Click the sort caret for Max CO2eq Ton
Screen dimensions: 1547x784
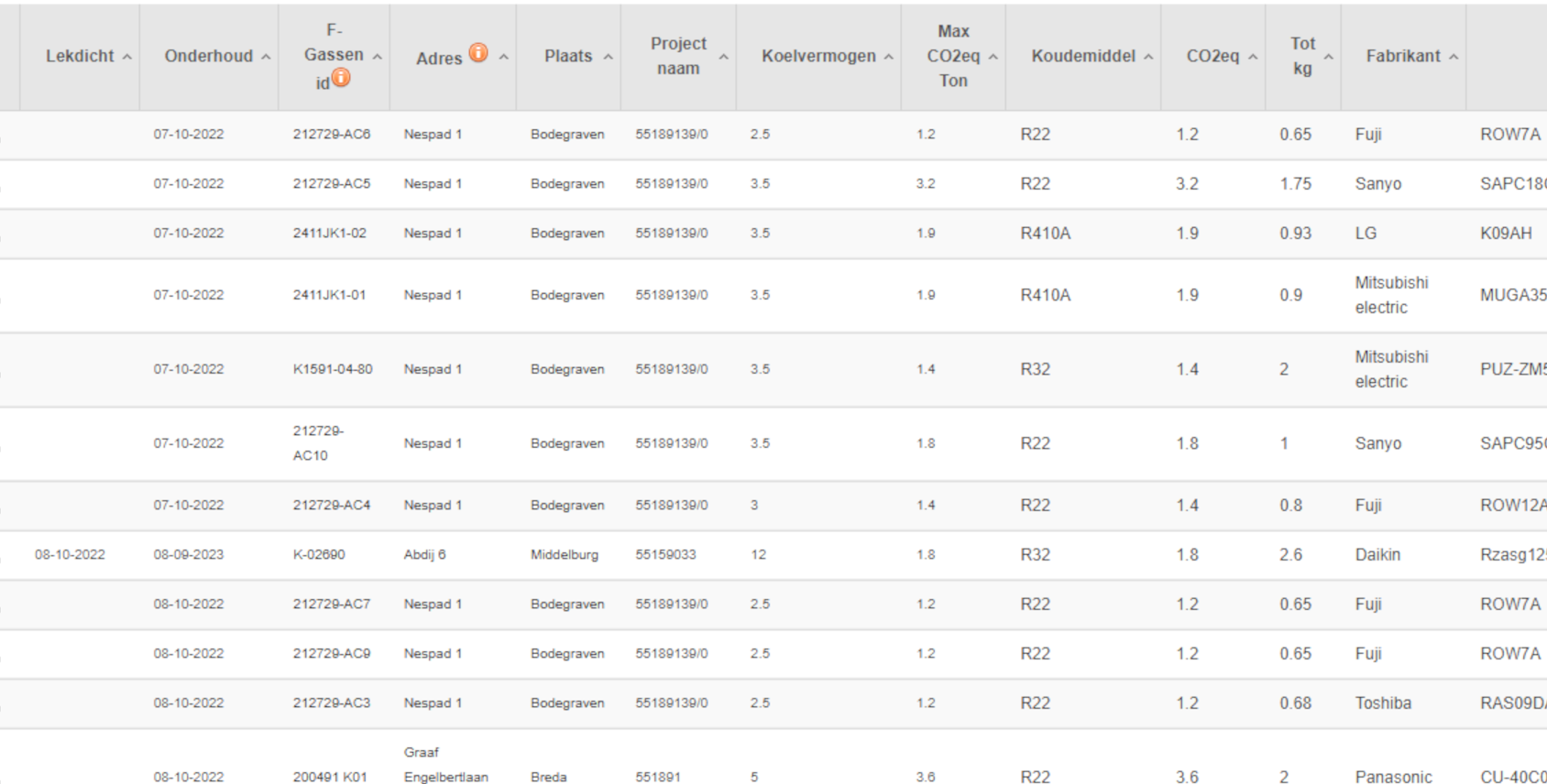(x=993, y=57)
